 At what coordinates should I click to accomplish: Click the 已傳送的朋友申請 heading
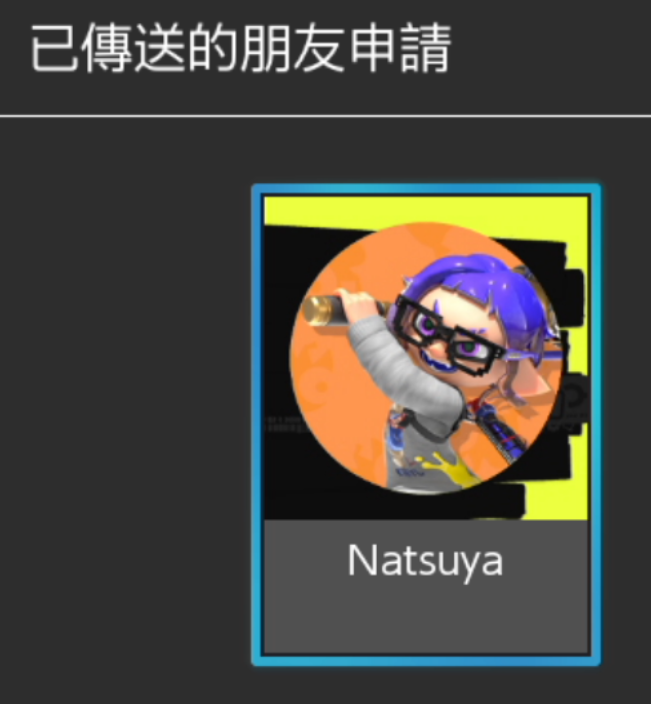point(240,48)
